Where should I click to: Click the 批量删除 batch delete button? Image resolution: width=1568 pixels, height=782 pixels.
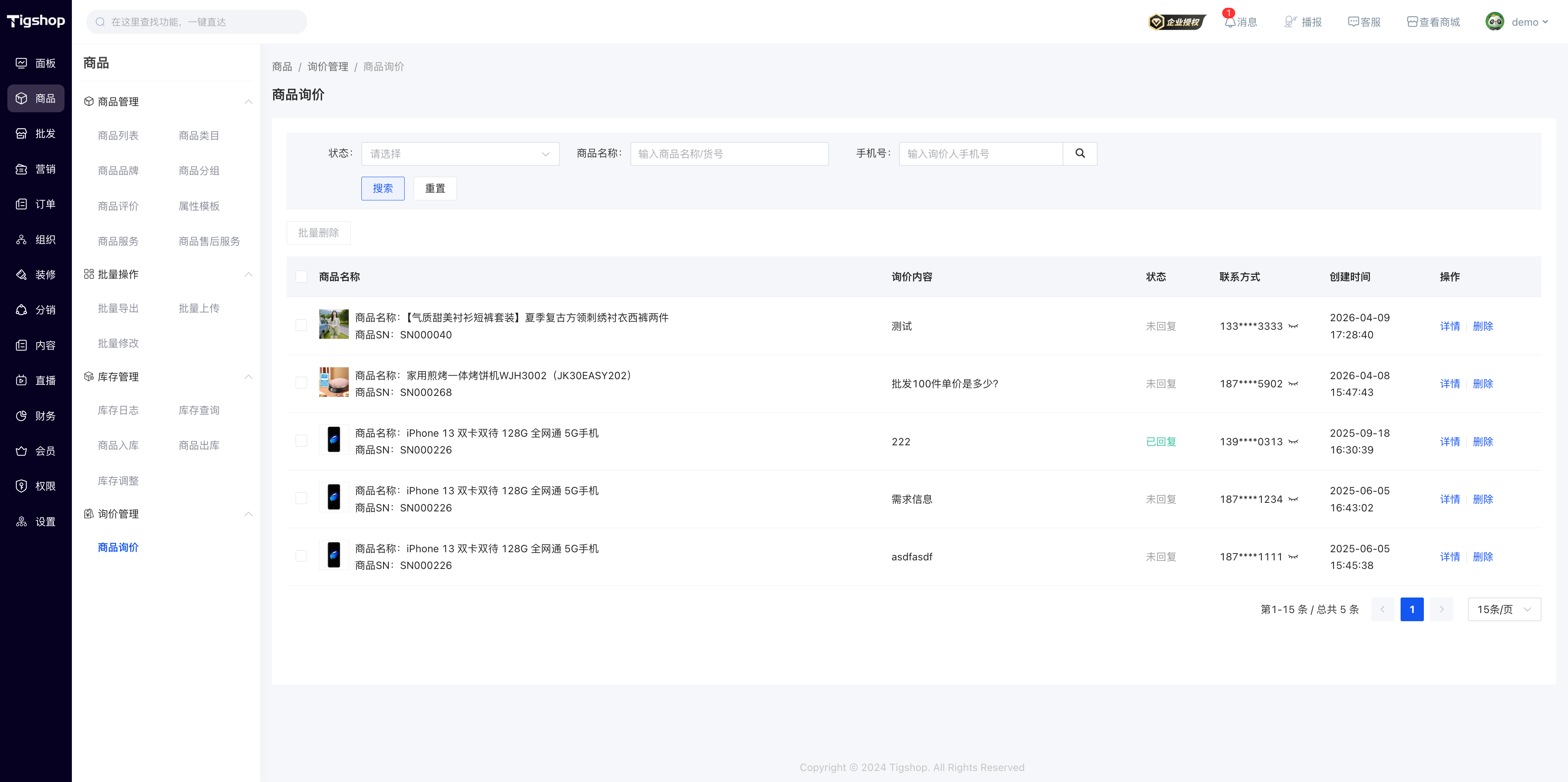[318, 233]
